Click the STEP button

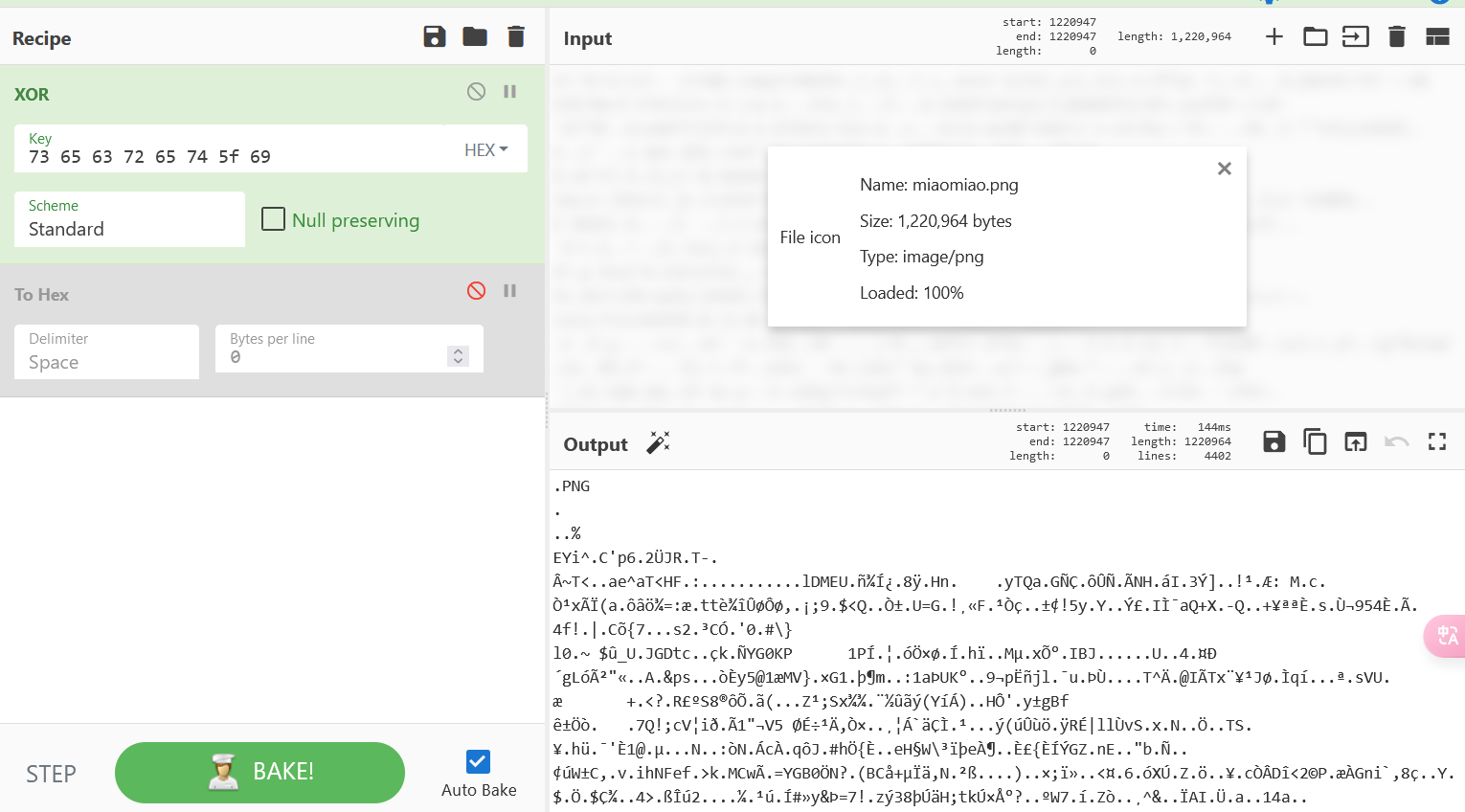tap(51, 774)
